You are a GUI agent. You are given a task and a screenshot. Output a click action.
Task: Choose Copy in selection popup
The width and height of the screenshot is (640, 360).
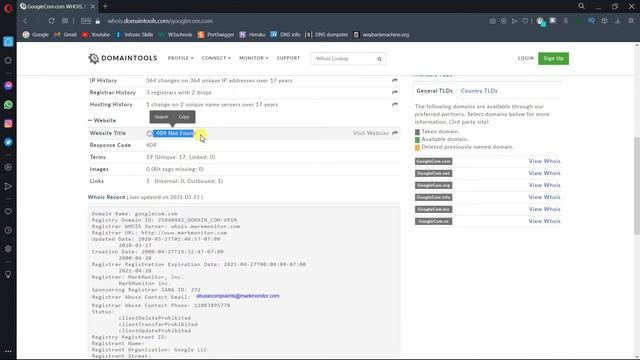coord(184,117)
